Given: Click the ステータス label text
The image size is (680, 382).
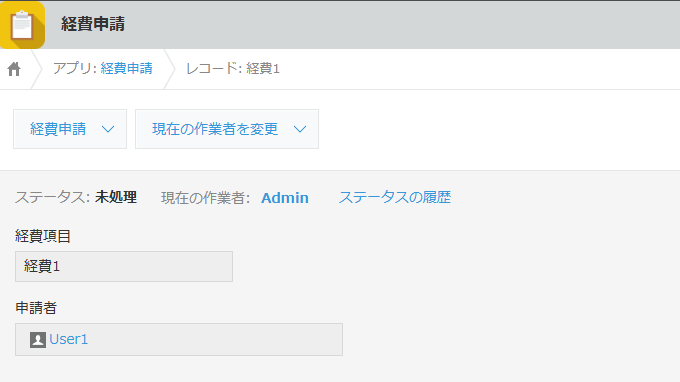Looking at the screenshot, I should coord(52,197).
